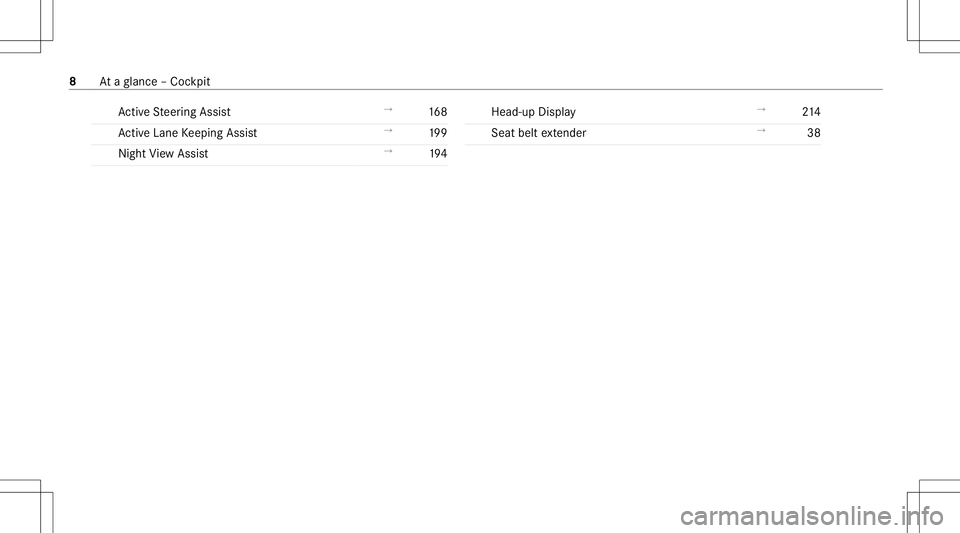Select the Active Lane Keeping Assist entry

coord(187,133)
